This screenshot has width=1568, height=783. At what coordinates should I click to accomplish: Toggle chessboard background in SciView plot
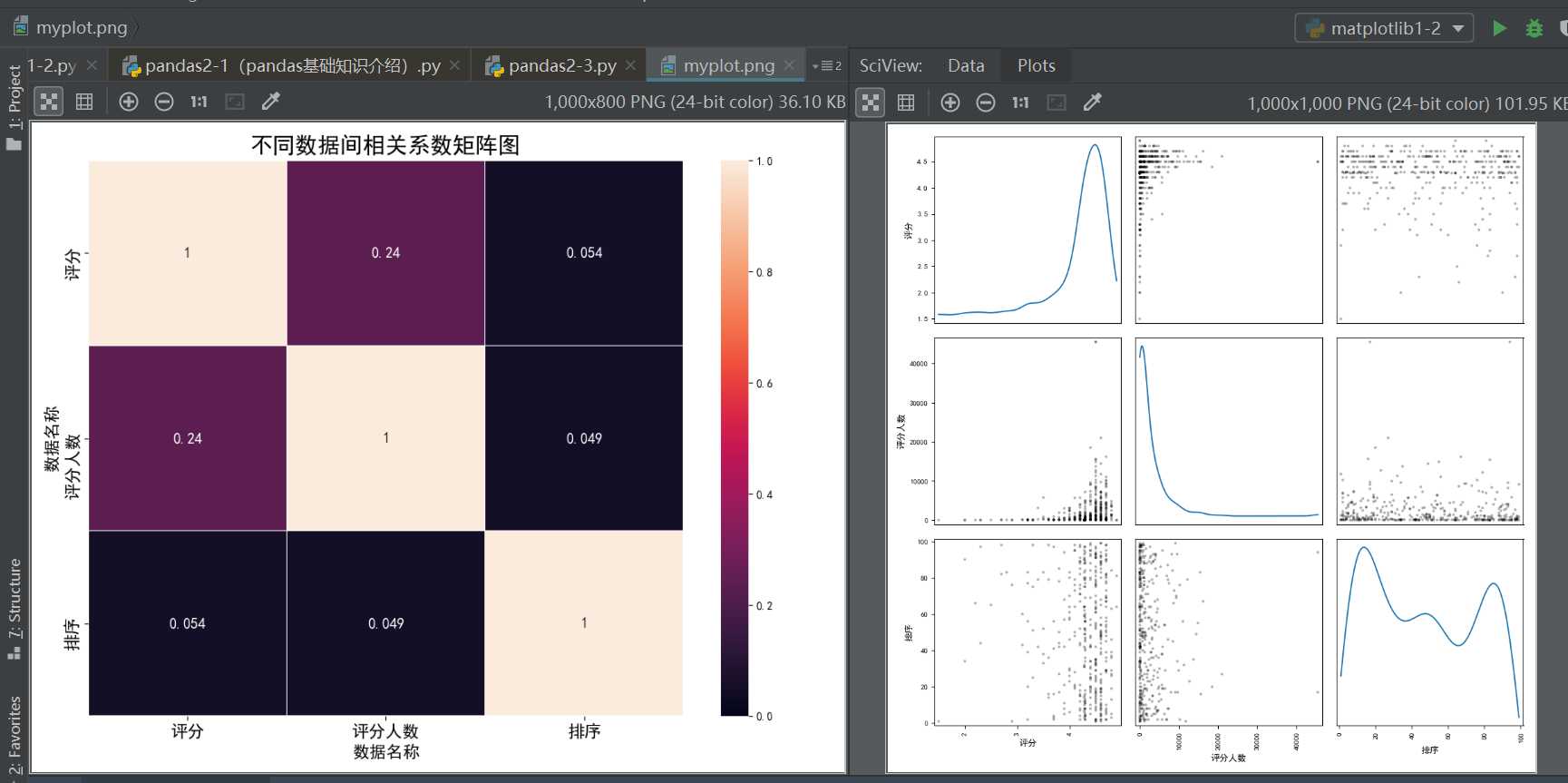pyautogui.click(x=871, y=103)
